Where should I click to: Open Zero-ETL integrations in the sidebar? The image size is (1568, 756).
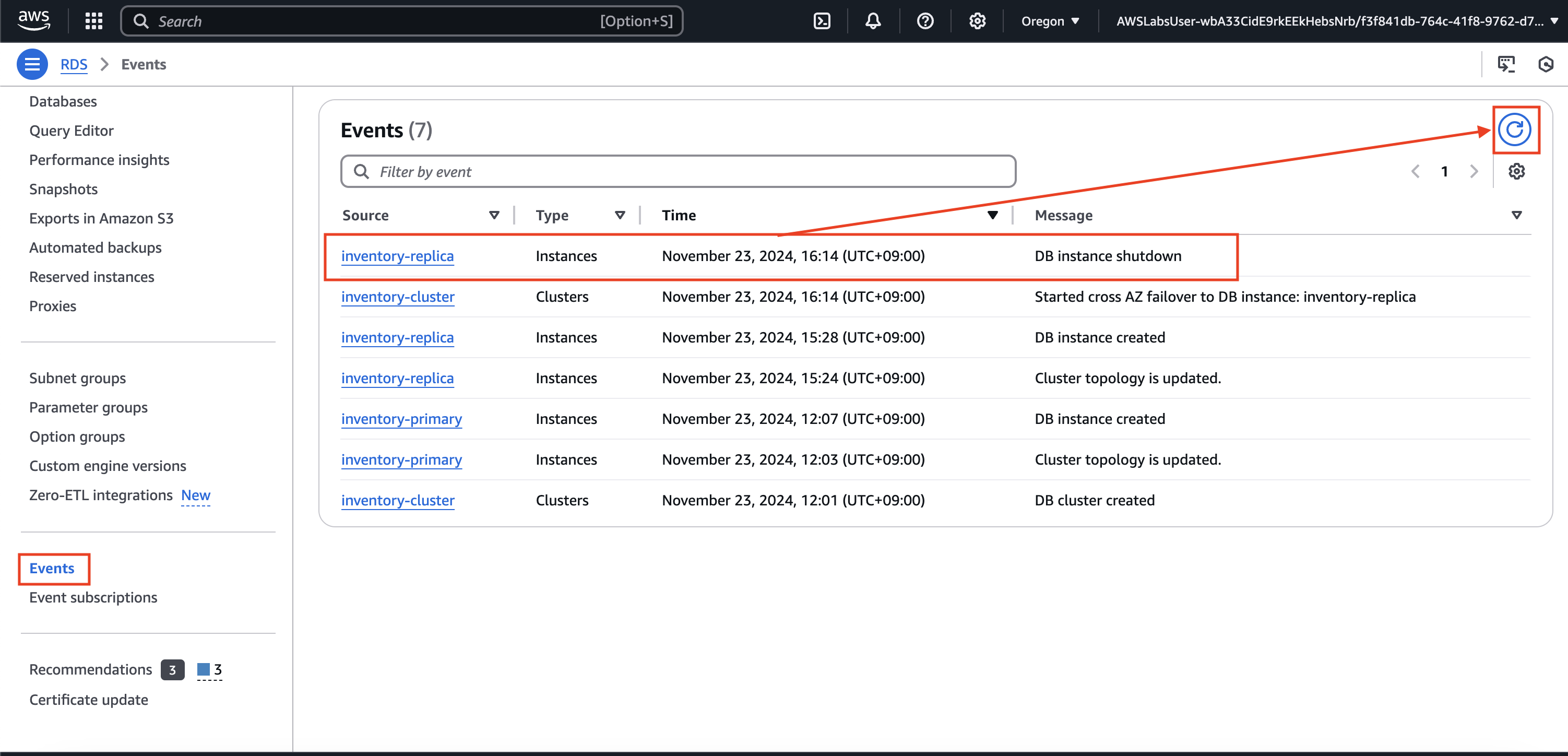tap(101, 495)
